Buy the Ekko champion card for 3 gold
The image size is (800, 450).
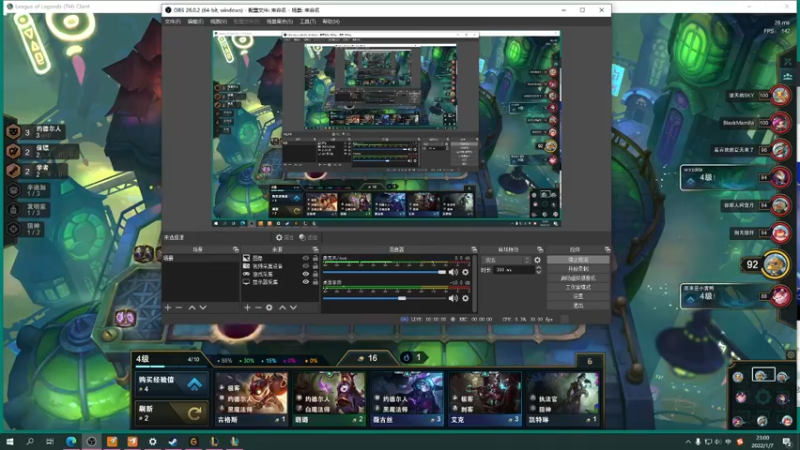(x=485, y=399)
